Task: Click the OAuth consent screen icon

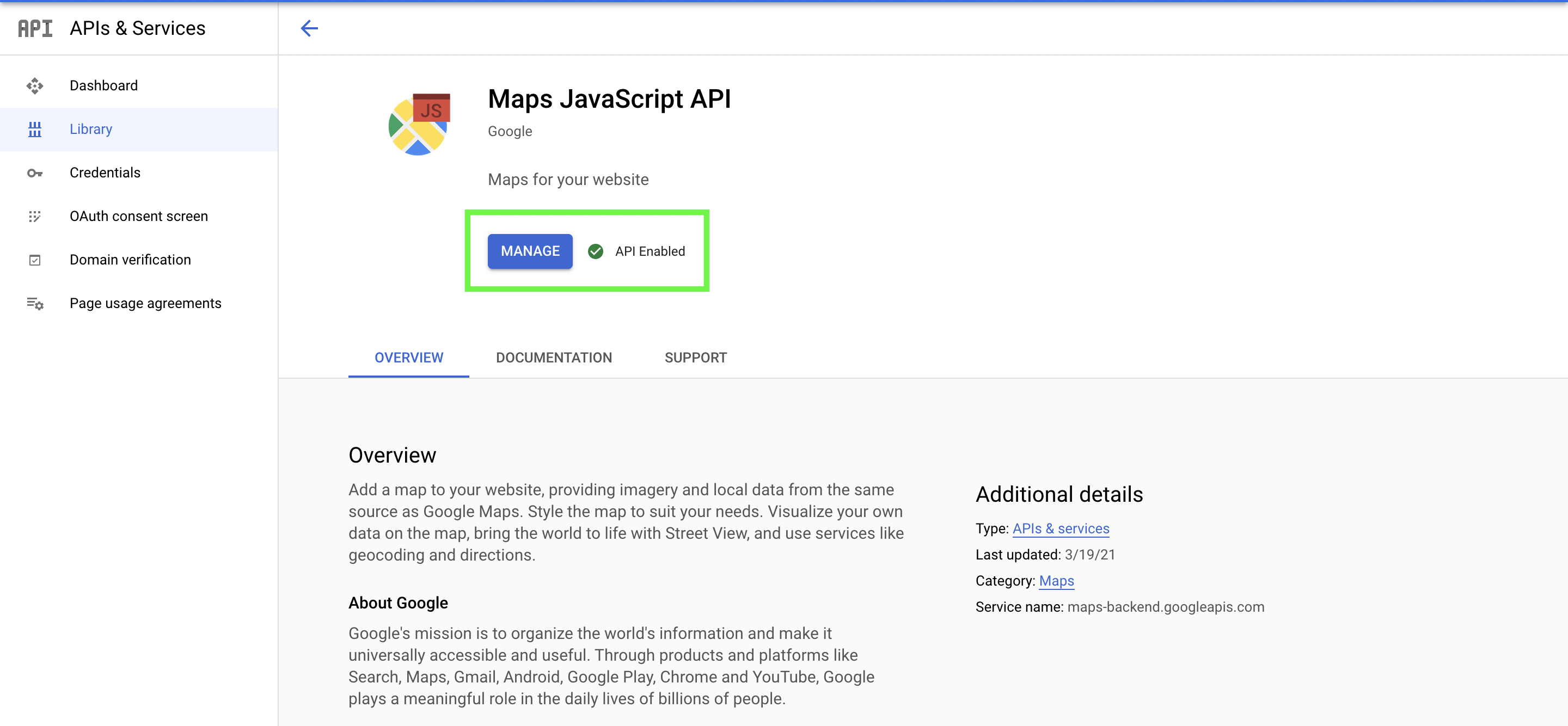Action: tap(35, 216)
